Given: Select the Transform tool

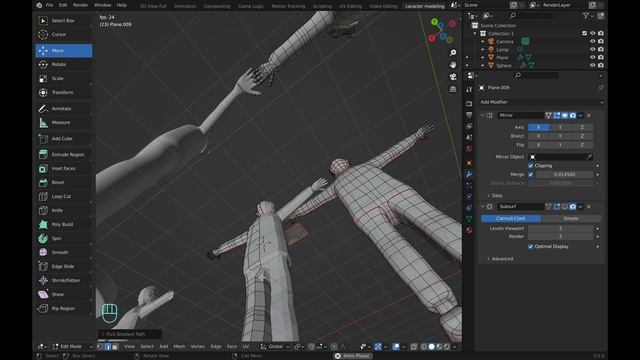Looking at the screenshot, I should pyautogui.click(x=64, y=93).
